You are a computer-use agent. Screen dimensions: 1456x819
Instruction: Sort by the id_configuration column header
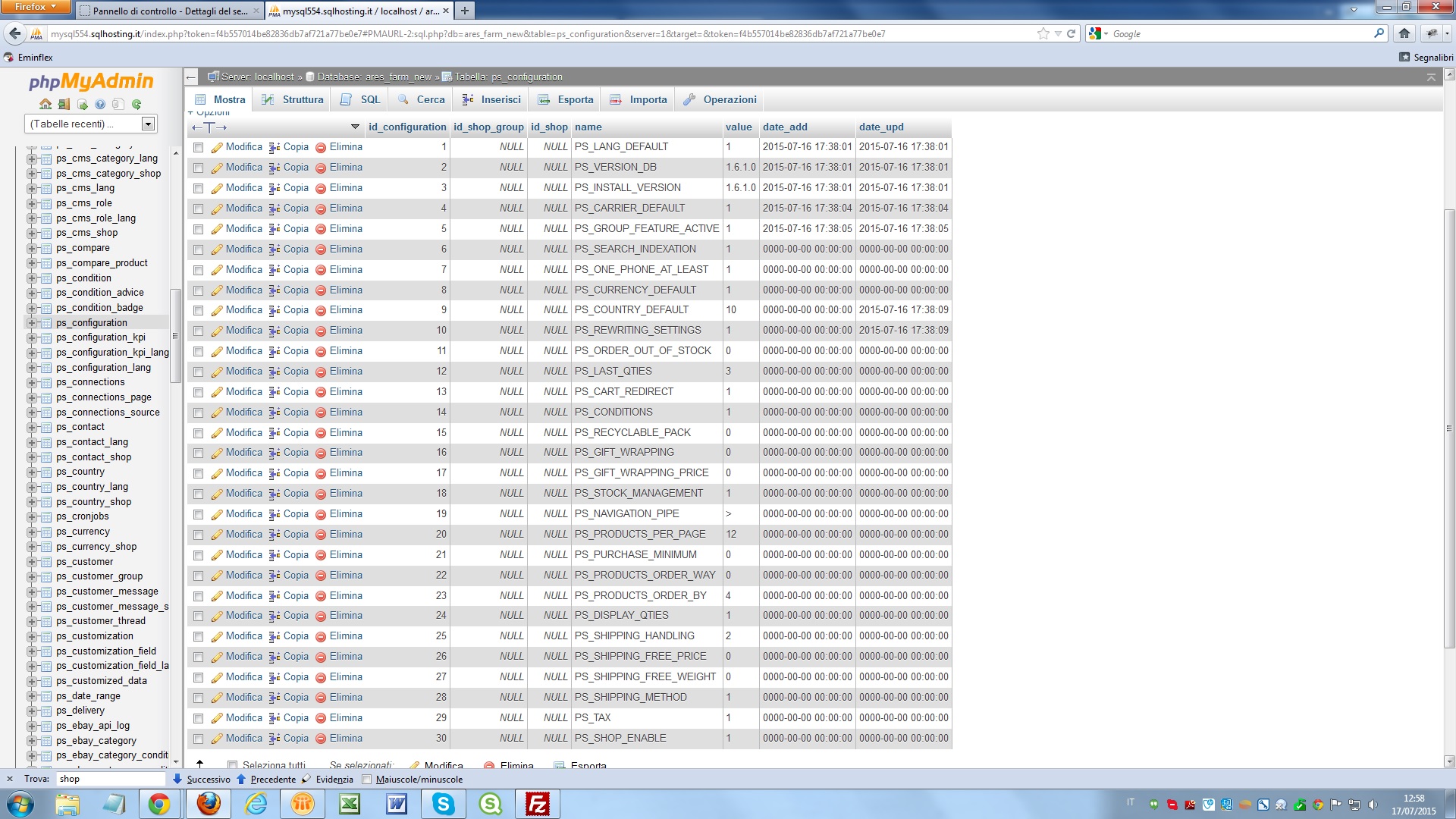(406, 127)
